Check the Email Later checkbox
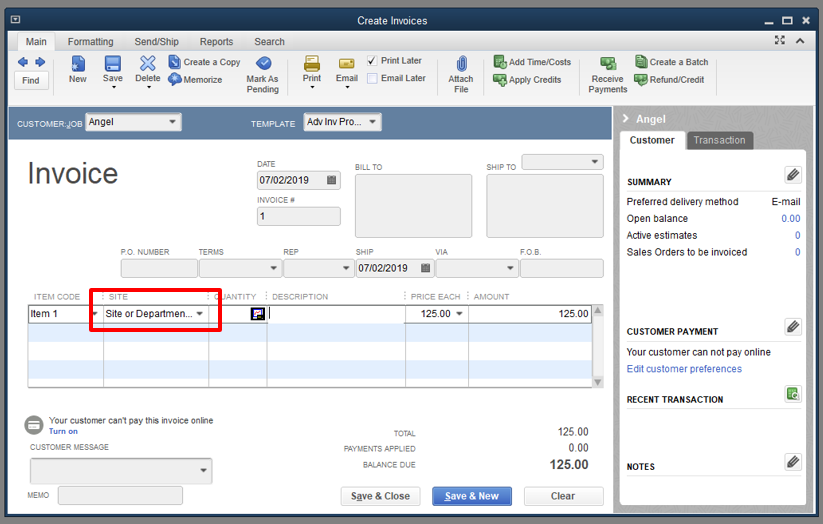The height and width of the screenshot is (524, 823). (x=372, y=79)
